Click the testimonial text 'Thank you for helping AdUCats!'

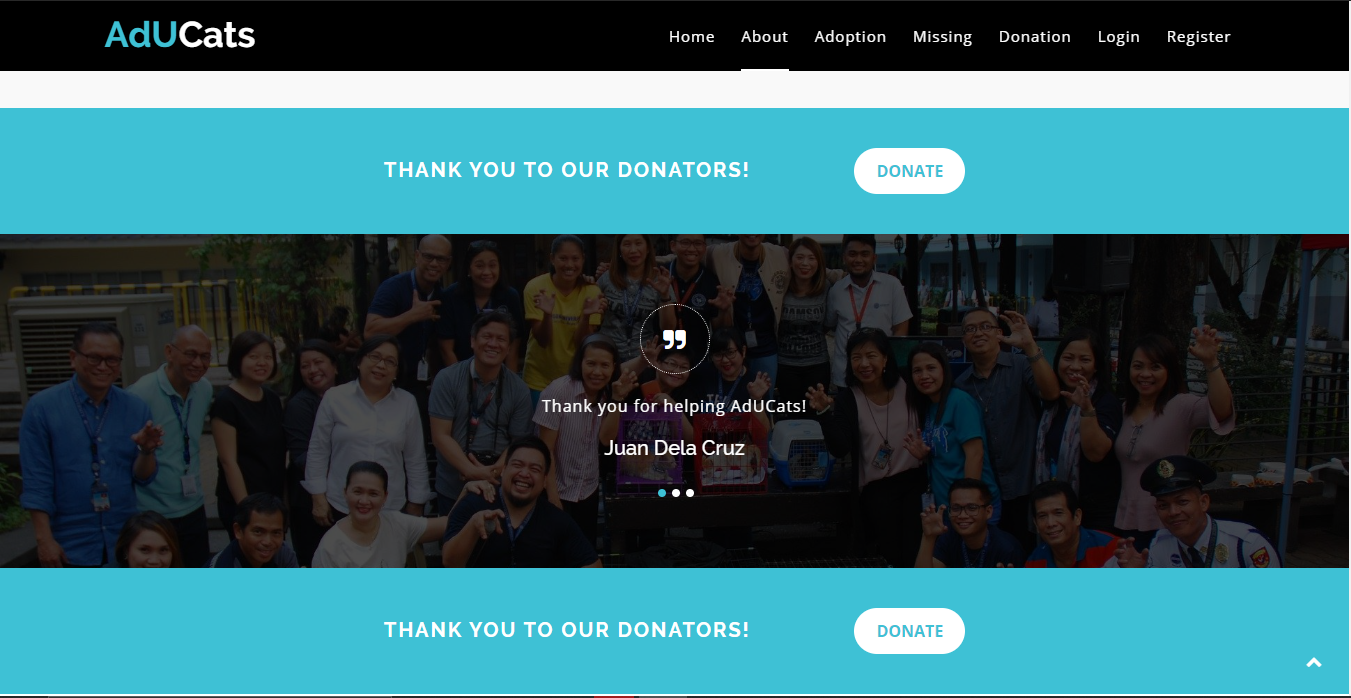point(674,407)
